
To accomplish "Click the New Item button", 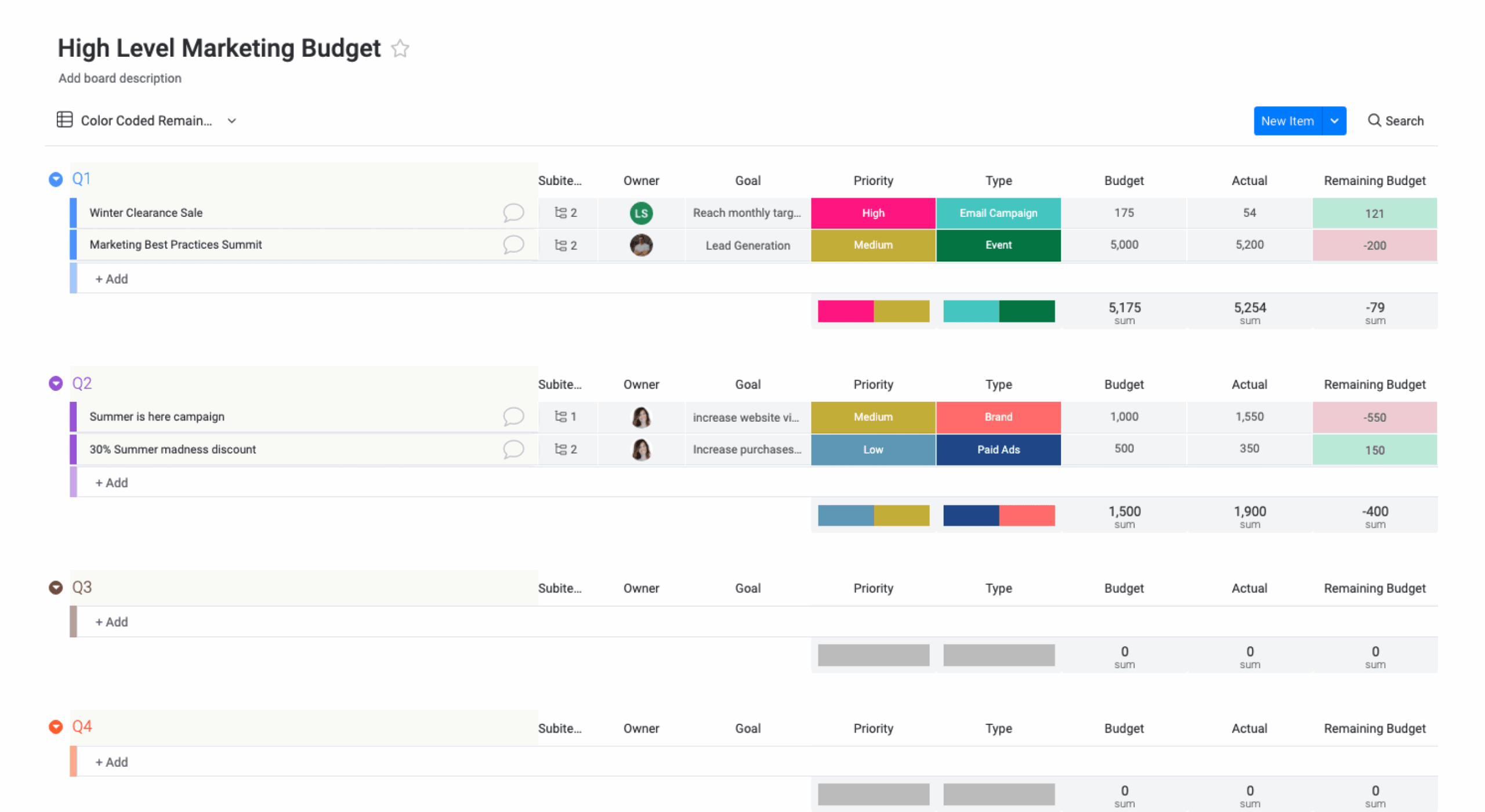I will point(1288,121).
